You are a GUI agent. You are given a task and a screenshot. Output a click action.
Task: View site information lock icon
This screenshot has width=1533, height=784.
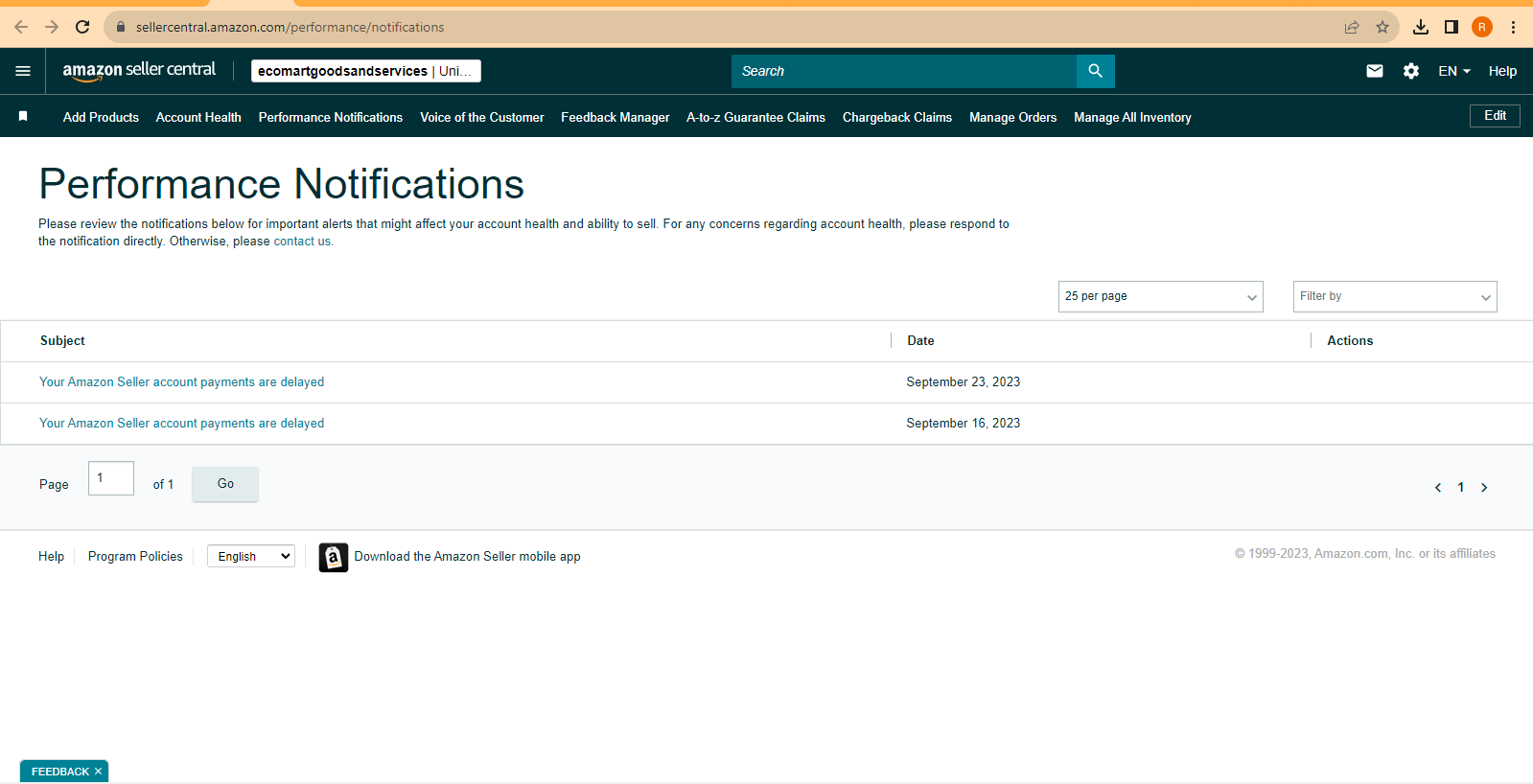pos(121,27)
